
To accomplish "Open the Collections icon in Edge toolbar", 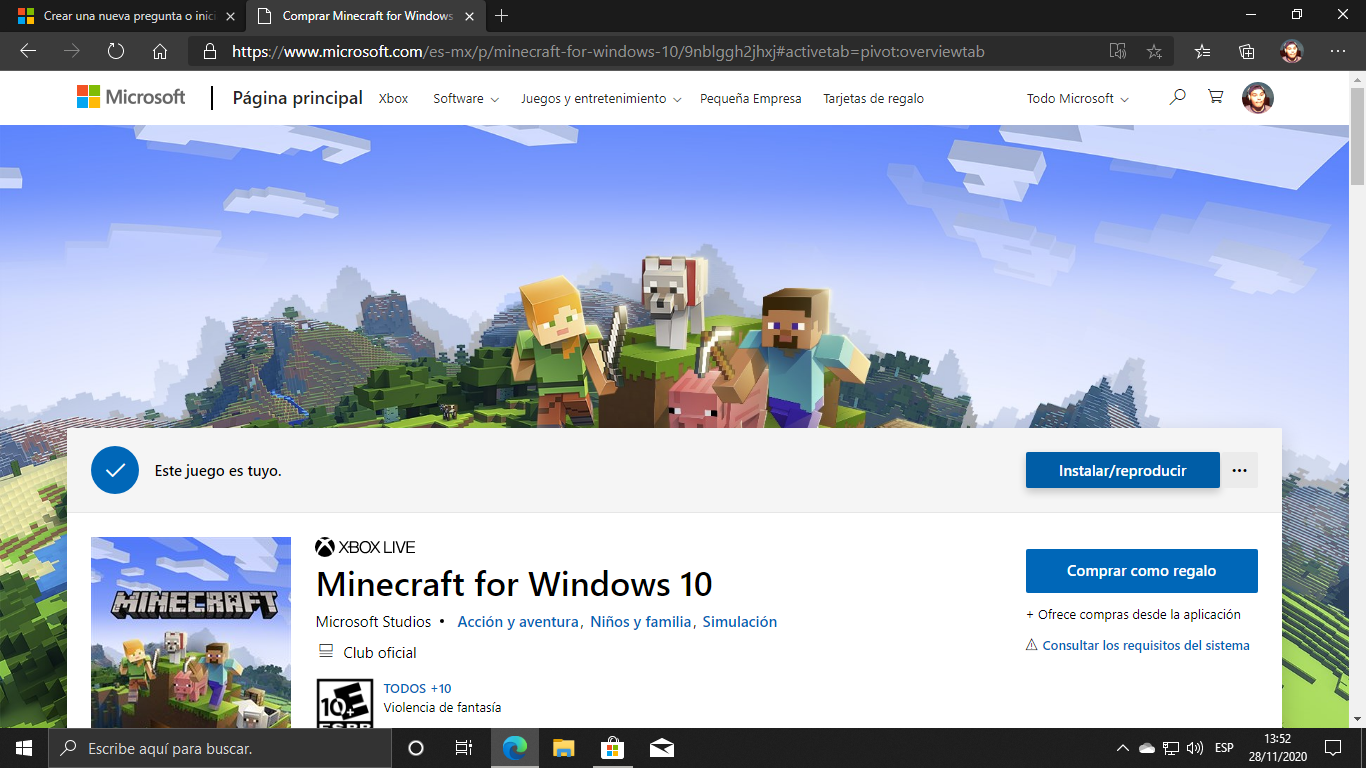I will pyautogui.click(x=1247, y=51).
